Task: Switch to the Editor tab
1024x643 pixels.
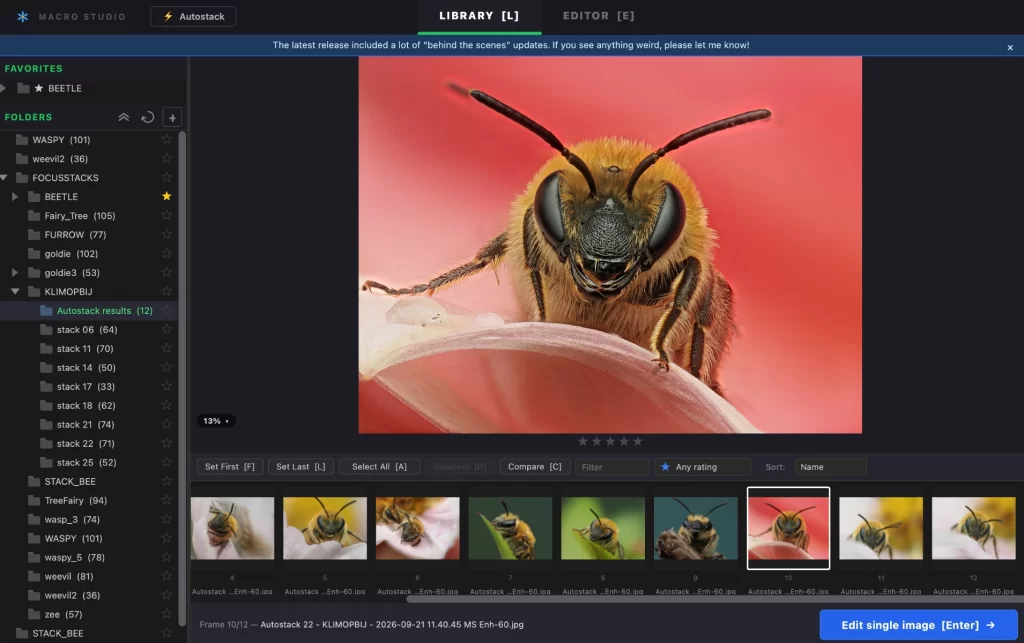Action: (598, 16)
